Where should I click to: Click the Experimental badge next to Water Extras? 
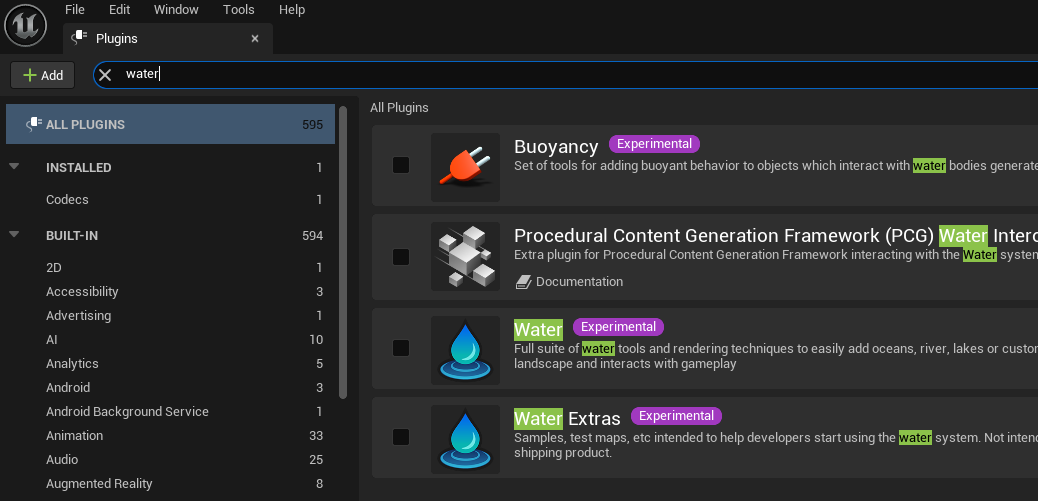point(676,416)
